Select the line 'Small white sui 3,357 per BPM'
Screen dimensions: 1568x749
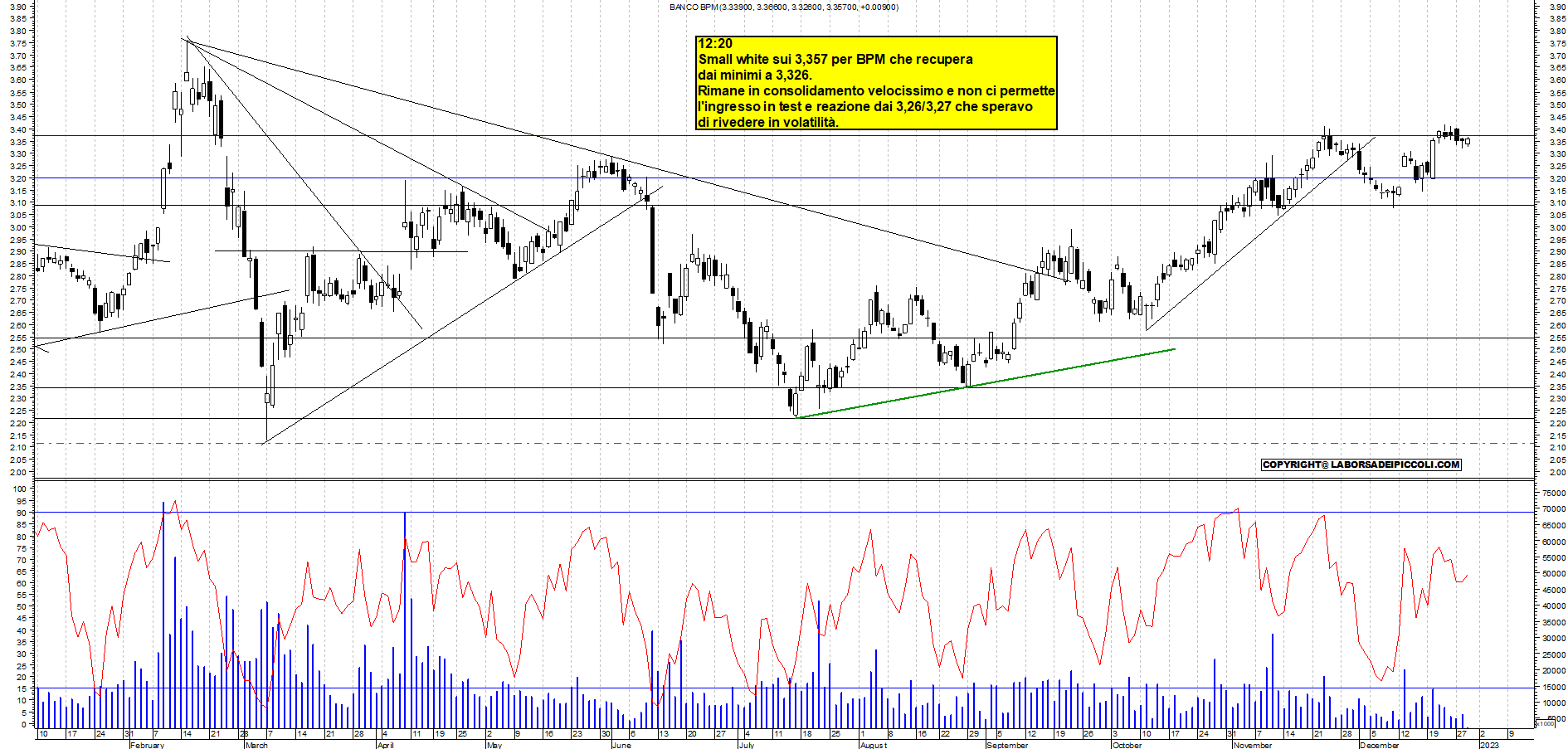coord(835,59)
